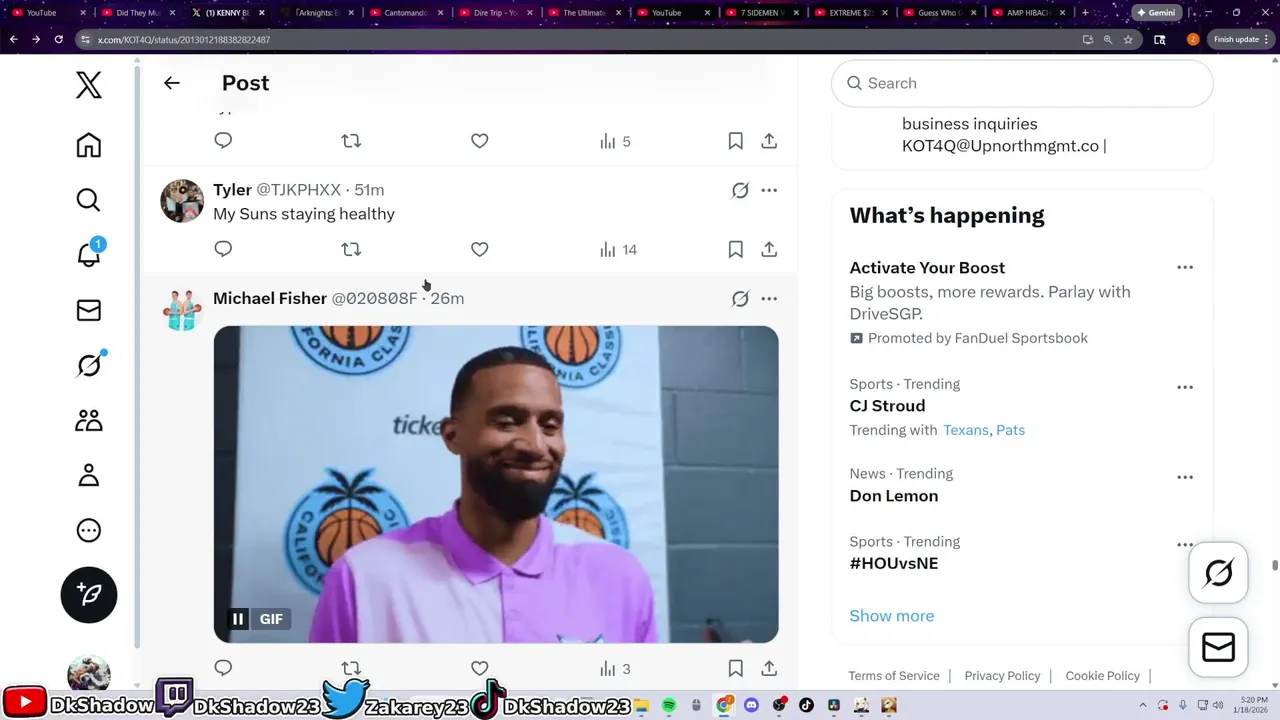The width and height of the screenshot is (1280, 720).
Task: Open options for CJ Stroud trend
Action: click(x=1185, y=387)
